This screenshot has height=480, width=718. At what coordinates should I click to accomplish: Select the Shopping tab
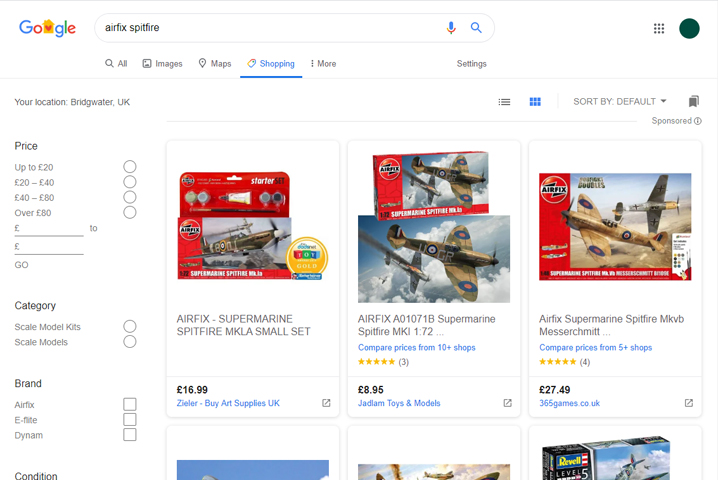coord(271,64)
